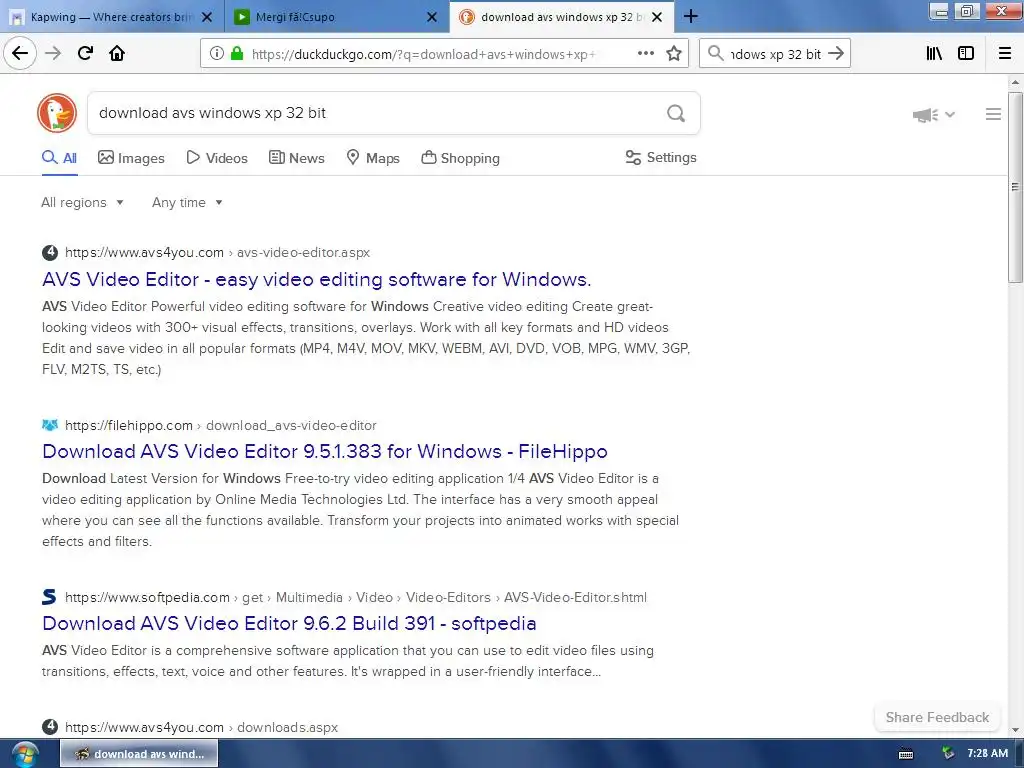This screenshot has width=1024, height=768.
Task: Open page actions three-dot menu
Action: (645, 54)
